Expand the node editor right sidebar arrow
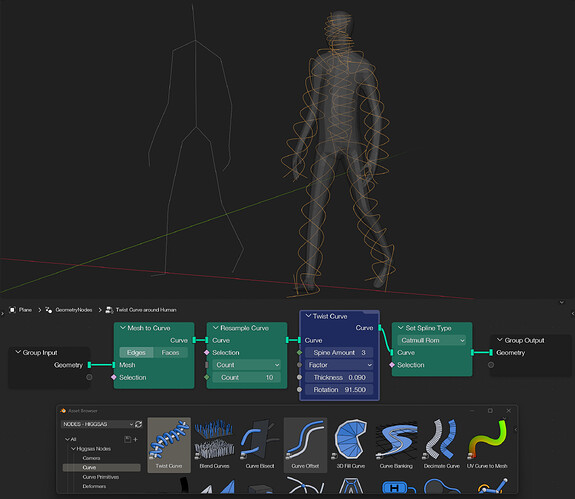Image resolution: width=575 pixels, height=499 pixels. click(x=573, y=313)
